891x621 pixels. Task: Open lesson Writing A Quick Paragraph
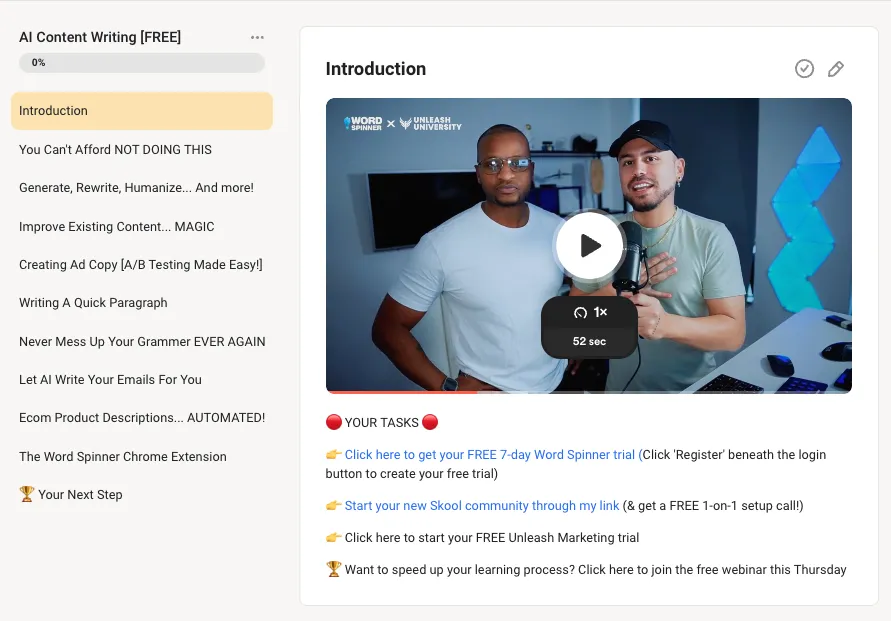click(x=93, y=303)
